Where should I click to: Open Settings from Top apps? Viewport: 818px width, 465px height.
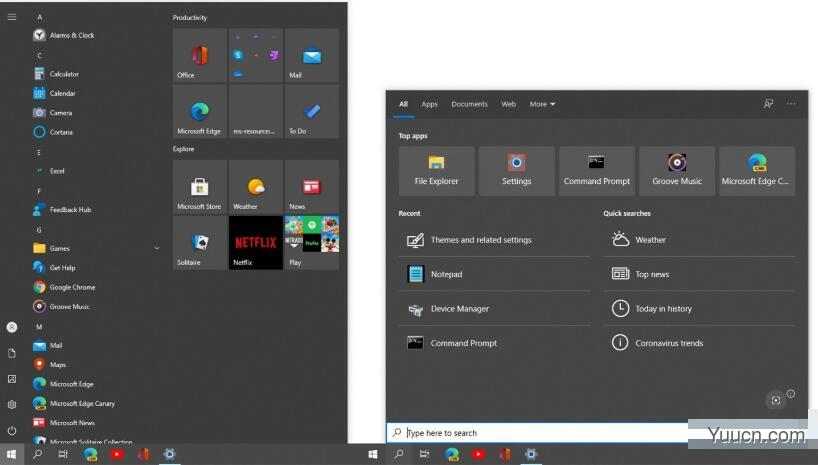(x=516, y=171)
